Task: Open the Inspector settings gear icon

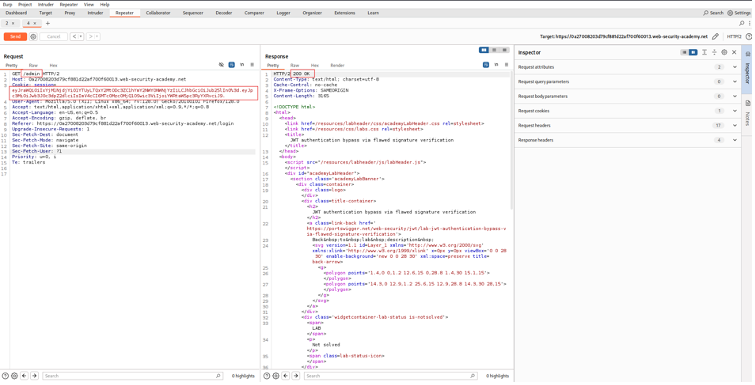Action: [724, 52]
